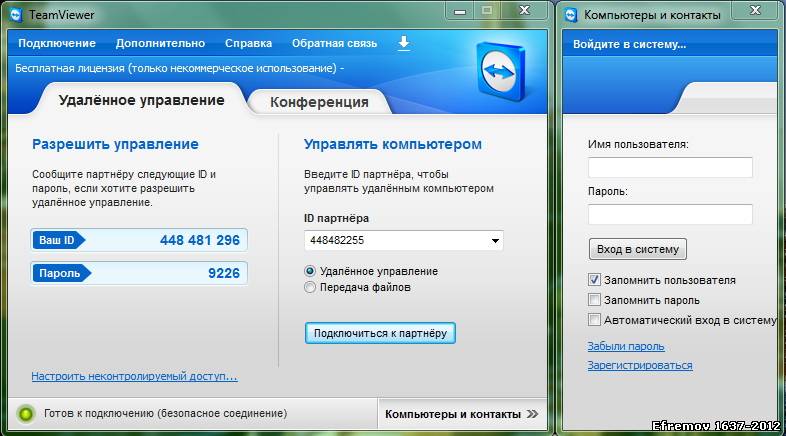Close the TeamViewer main window
Viewport: 786px width, 436px height.
click(x=524, y=11)
